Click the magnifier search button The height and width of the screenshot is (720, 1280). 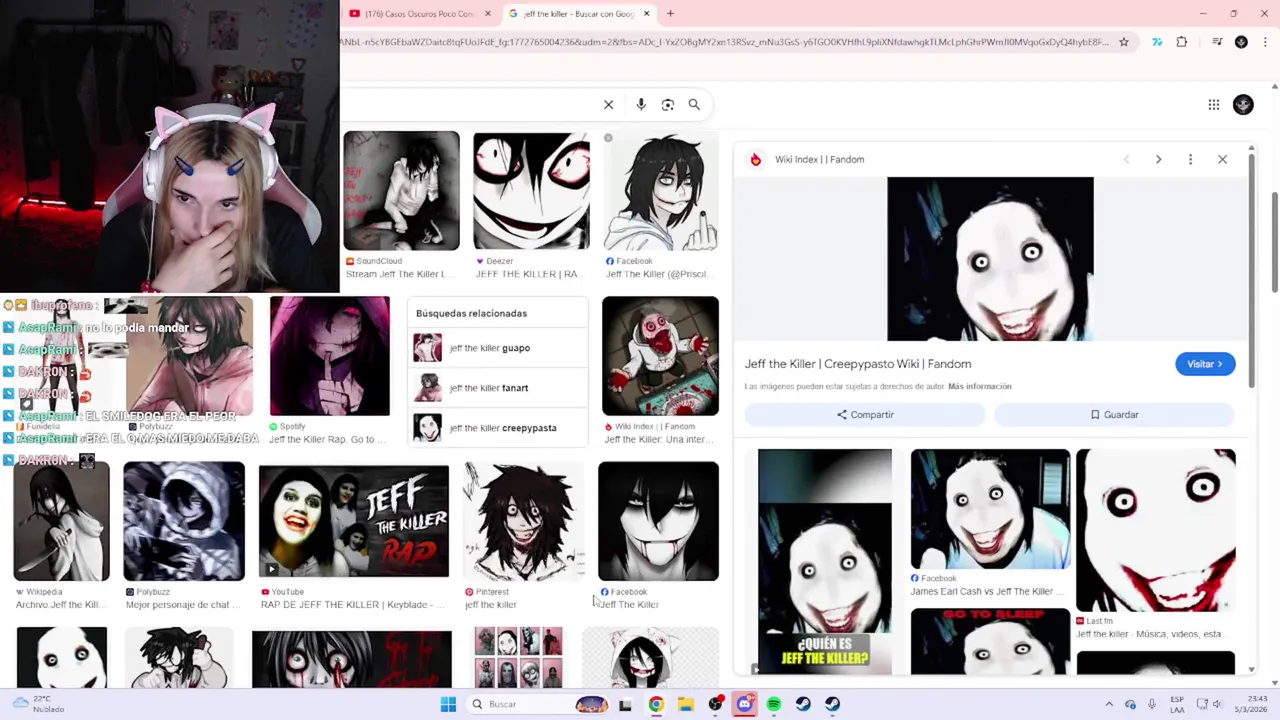[x=694, y=104]
